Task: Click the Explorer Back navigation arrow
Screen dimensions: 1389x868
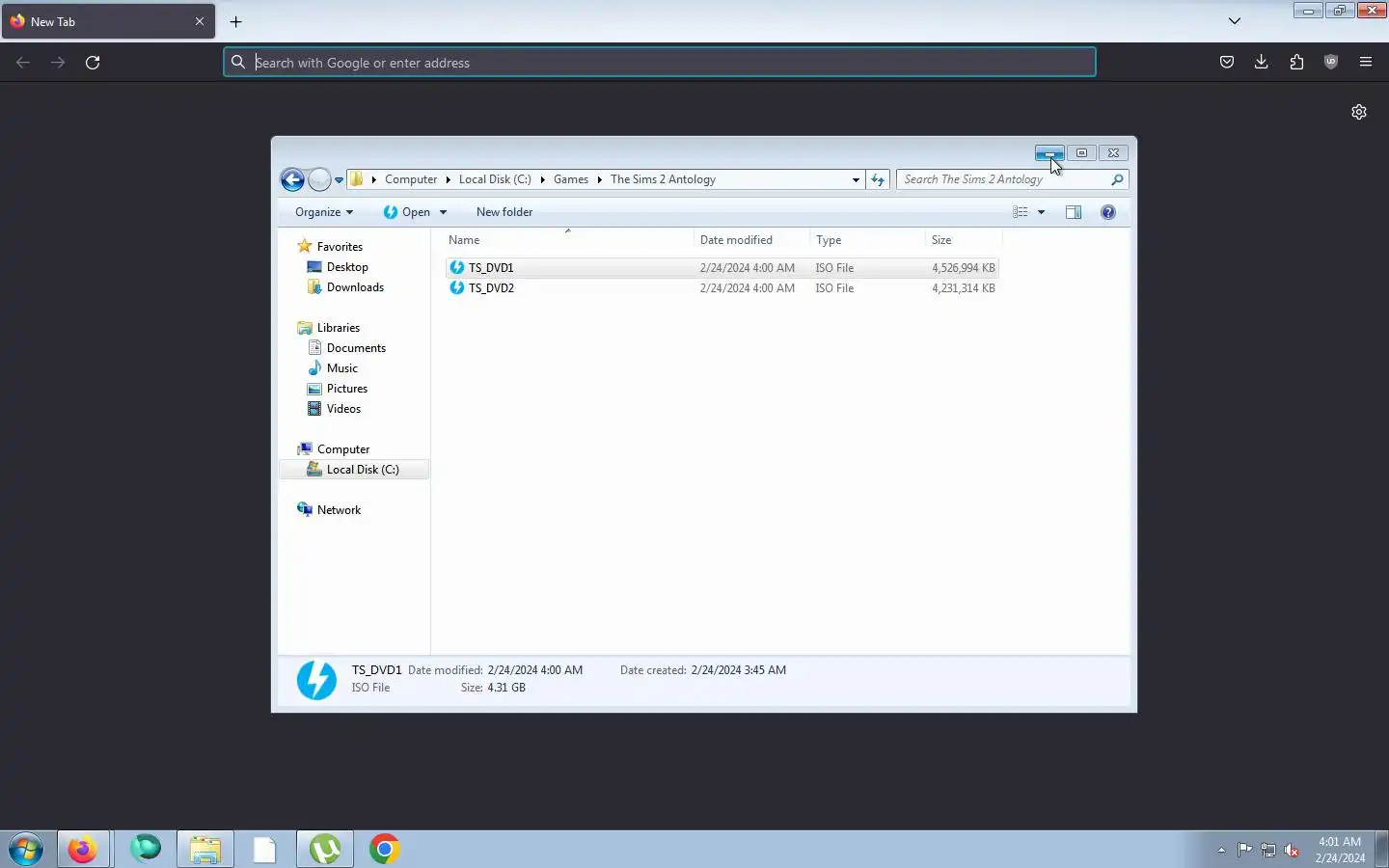Action: pos(292,179)
